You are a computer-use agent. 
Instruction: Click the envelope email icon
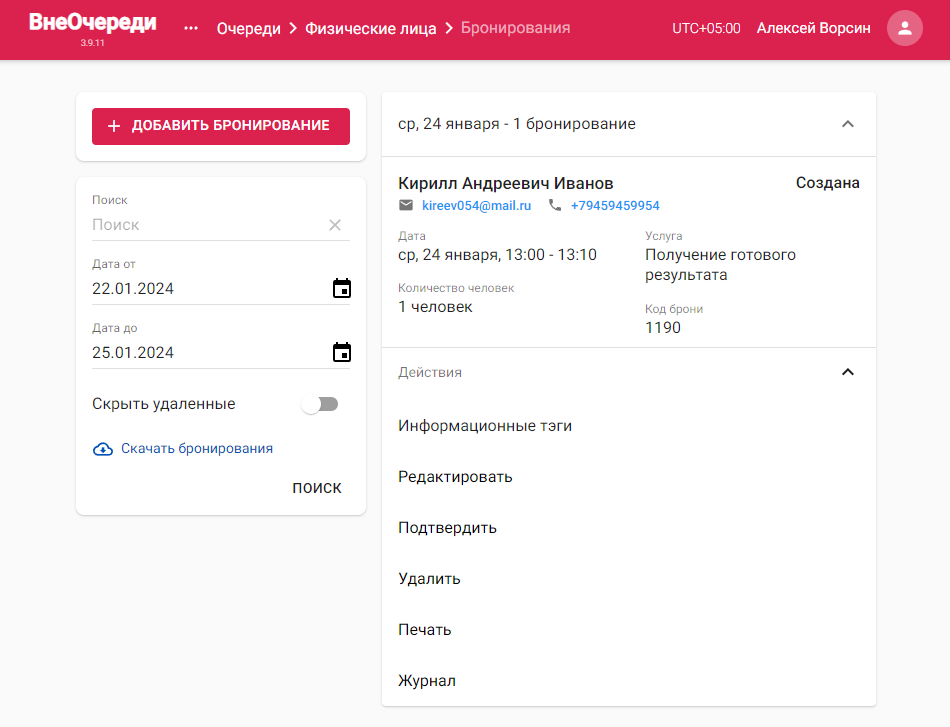pos(406,205)
